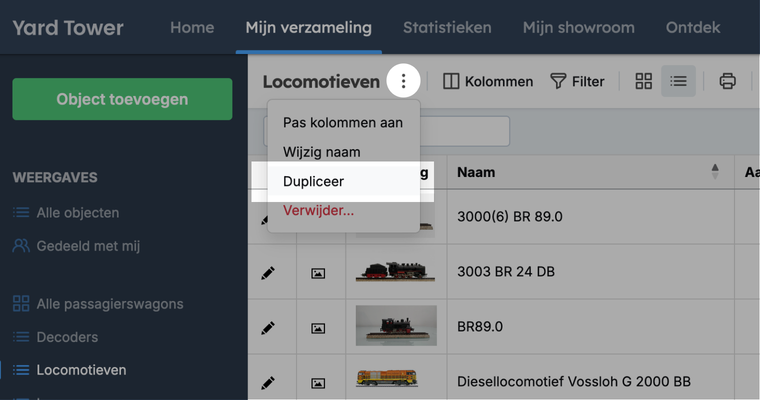This screenshot has width=760, height=400.
Task: Click pencil edit icon for BR89.0 row
Action: point(268,327)
